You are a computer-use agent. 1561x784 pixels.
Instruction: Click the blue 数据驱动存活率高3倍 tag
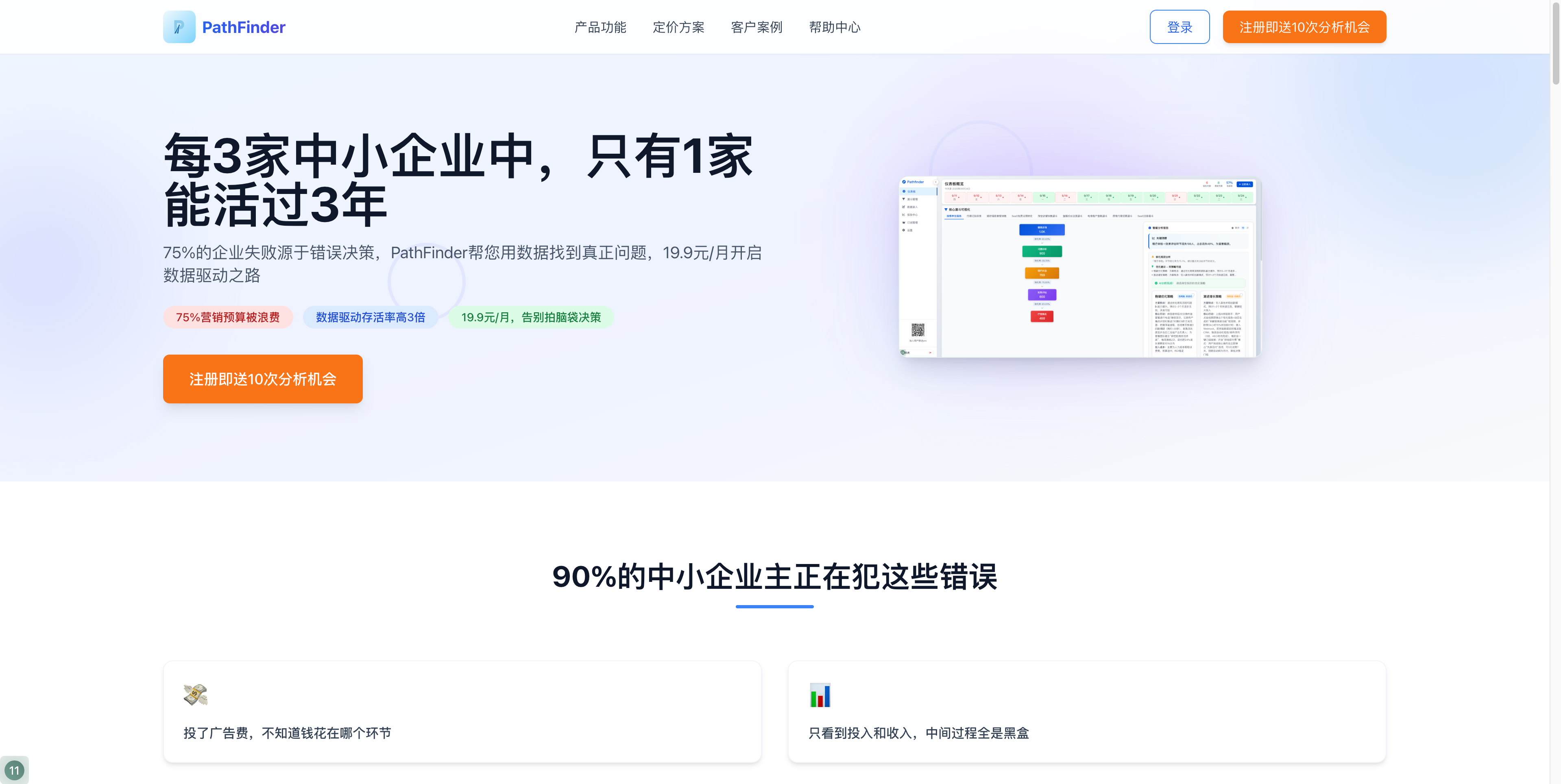coord(370,317)
